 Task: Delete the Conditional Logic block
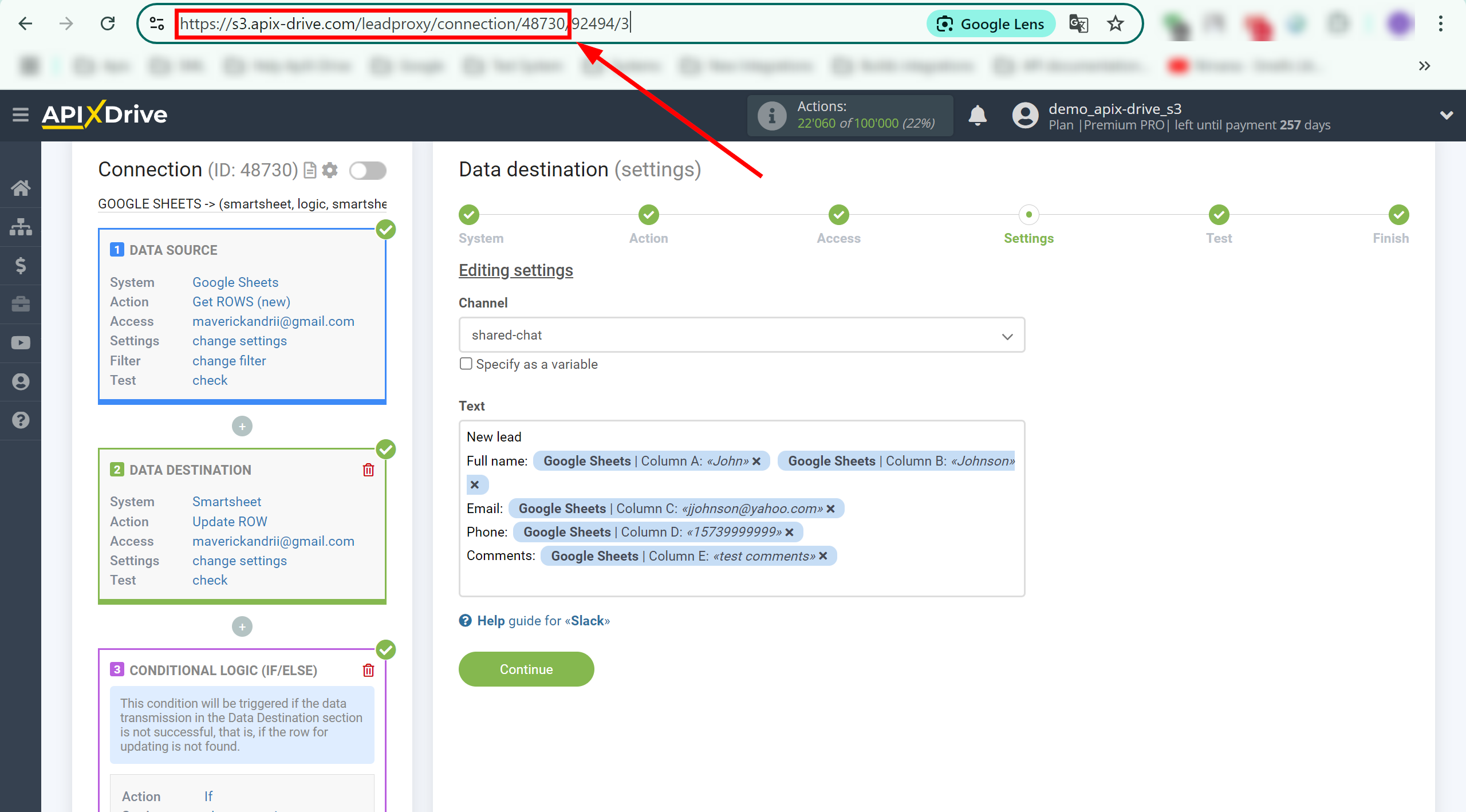[x=368, y=670]
